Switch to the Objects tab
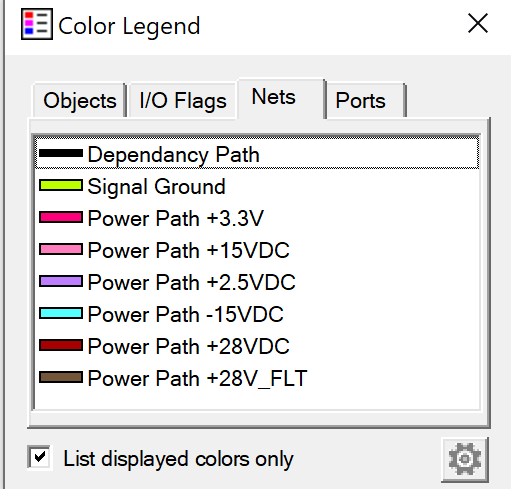The width and height of the screenshot is (511, 489). tap(80, 101)
